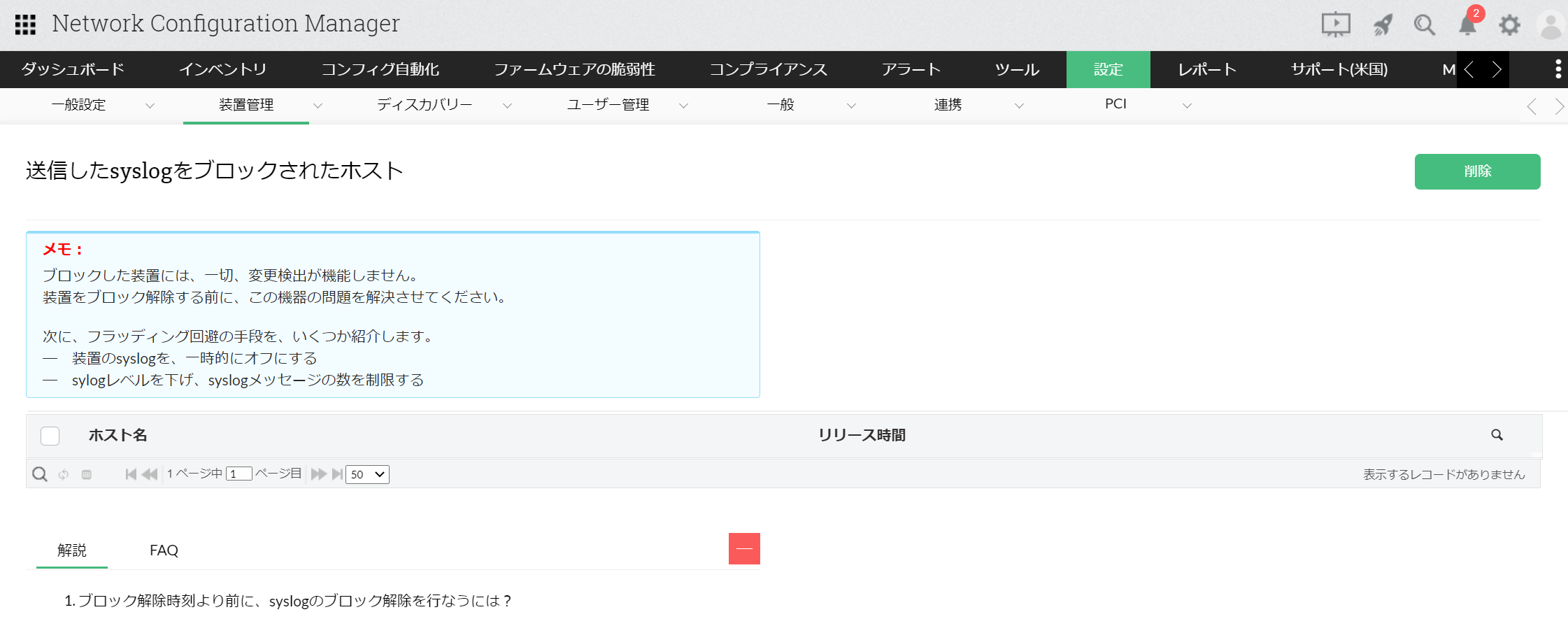Open the user profile avatar
The height and width of the screenshot is (619, 1568).
[1551, 26]
